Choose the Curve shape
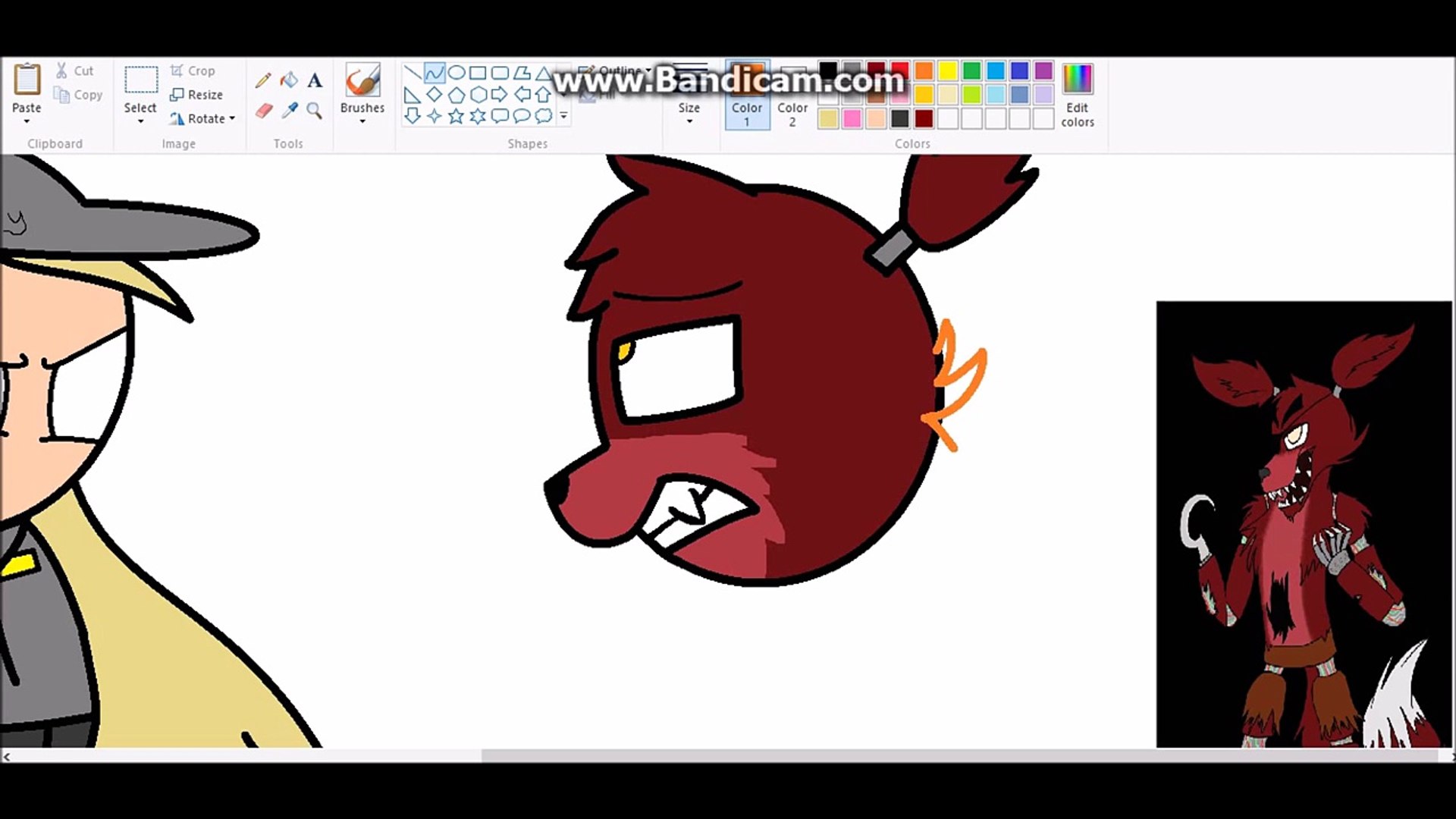Viewport: 1456px width, 819px height. 435,73
